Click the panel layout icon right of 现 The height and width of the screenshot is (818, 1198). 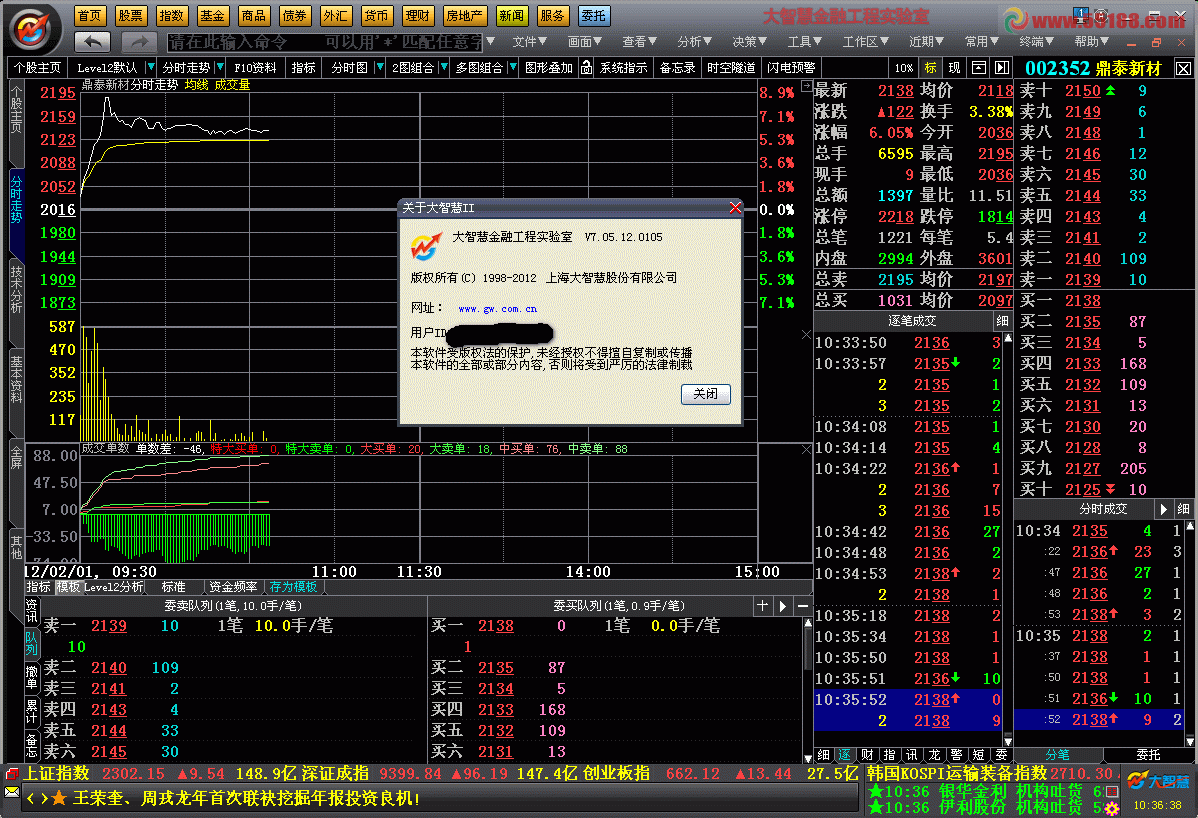click(x=979, y=68)
